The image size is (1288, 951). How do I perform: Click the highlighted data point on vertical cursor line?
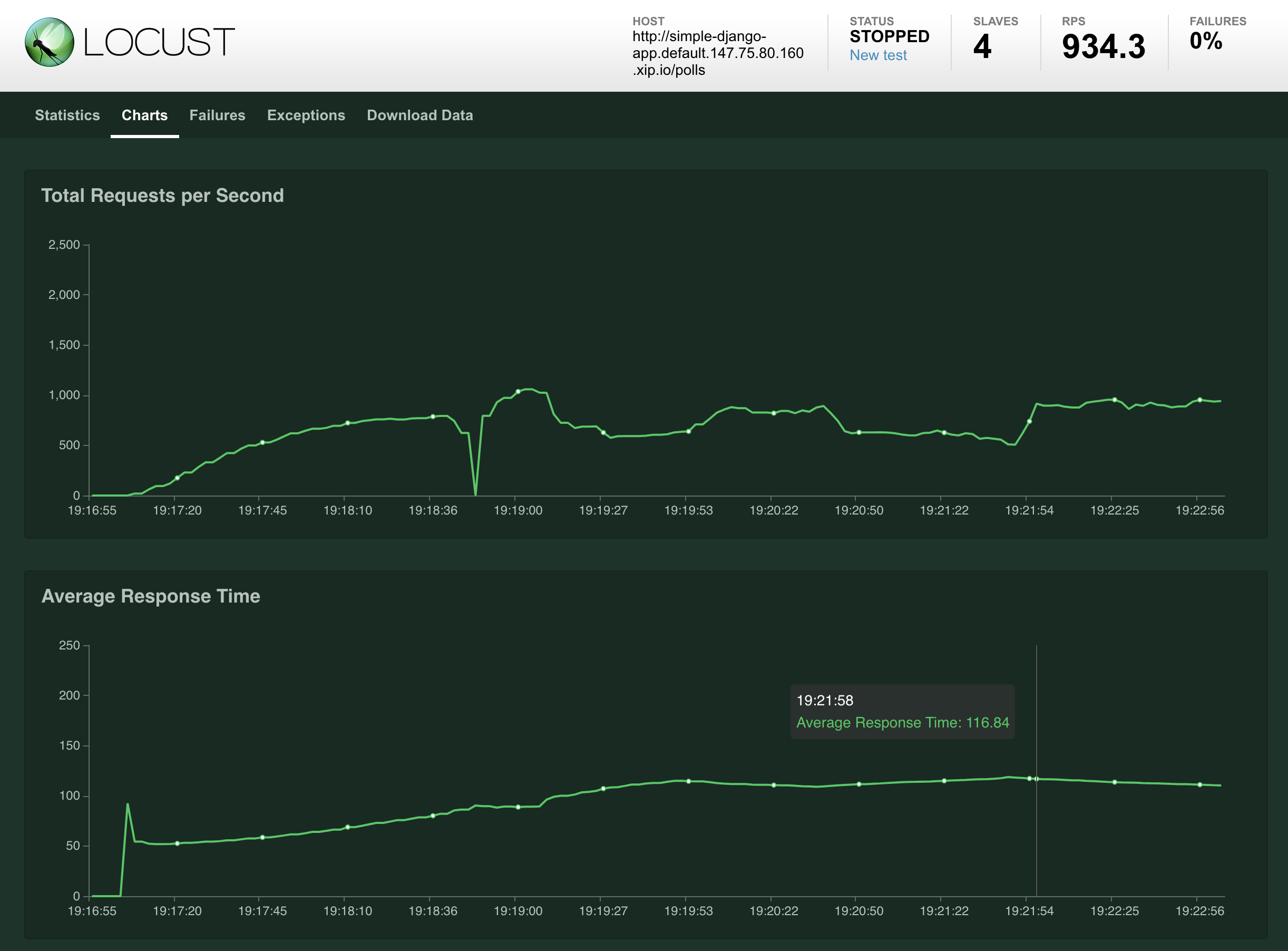pos(1037,779)
